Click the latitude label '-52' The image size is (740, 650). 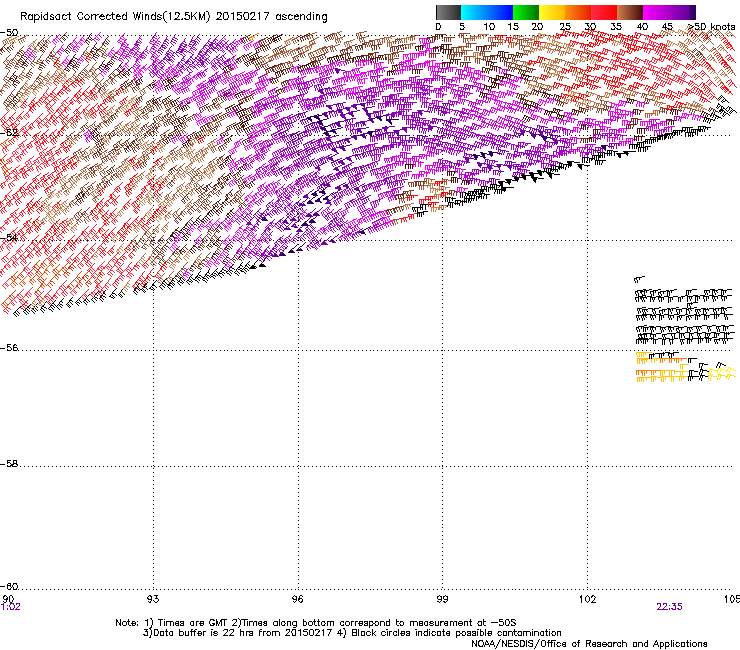click(9, 132)
